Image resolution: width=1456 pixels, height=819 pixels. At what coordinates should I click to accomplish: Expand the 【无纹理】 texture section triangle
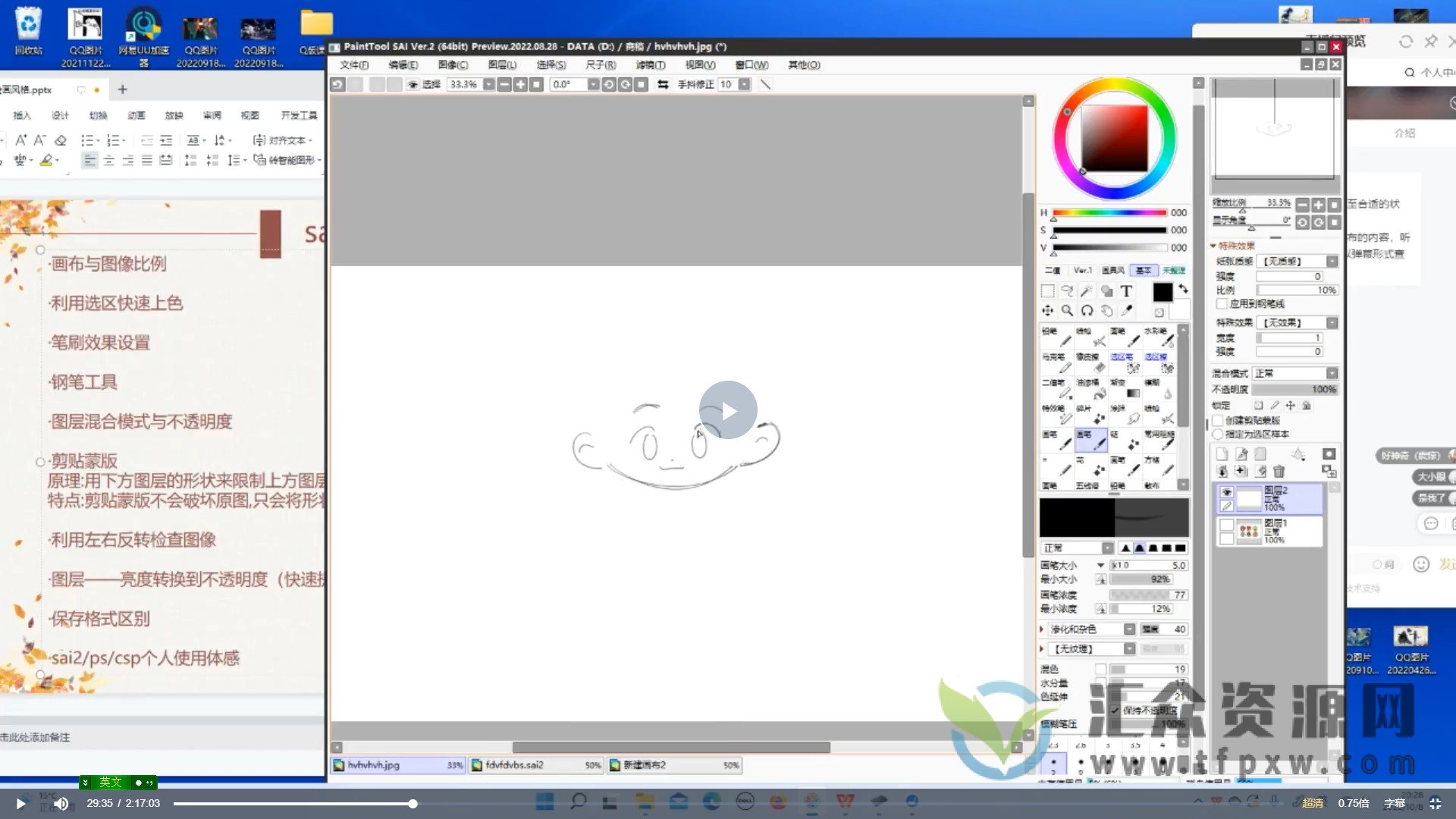[x=1042, y=649]
